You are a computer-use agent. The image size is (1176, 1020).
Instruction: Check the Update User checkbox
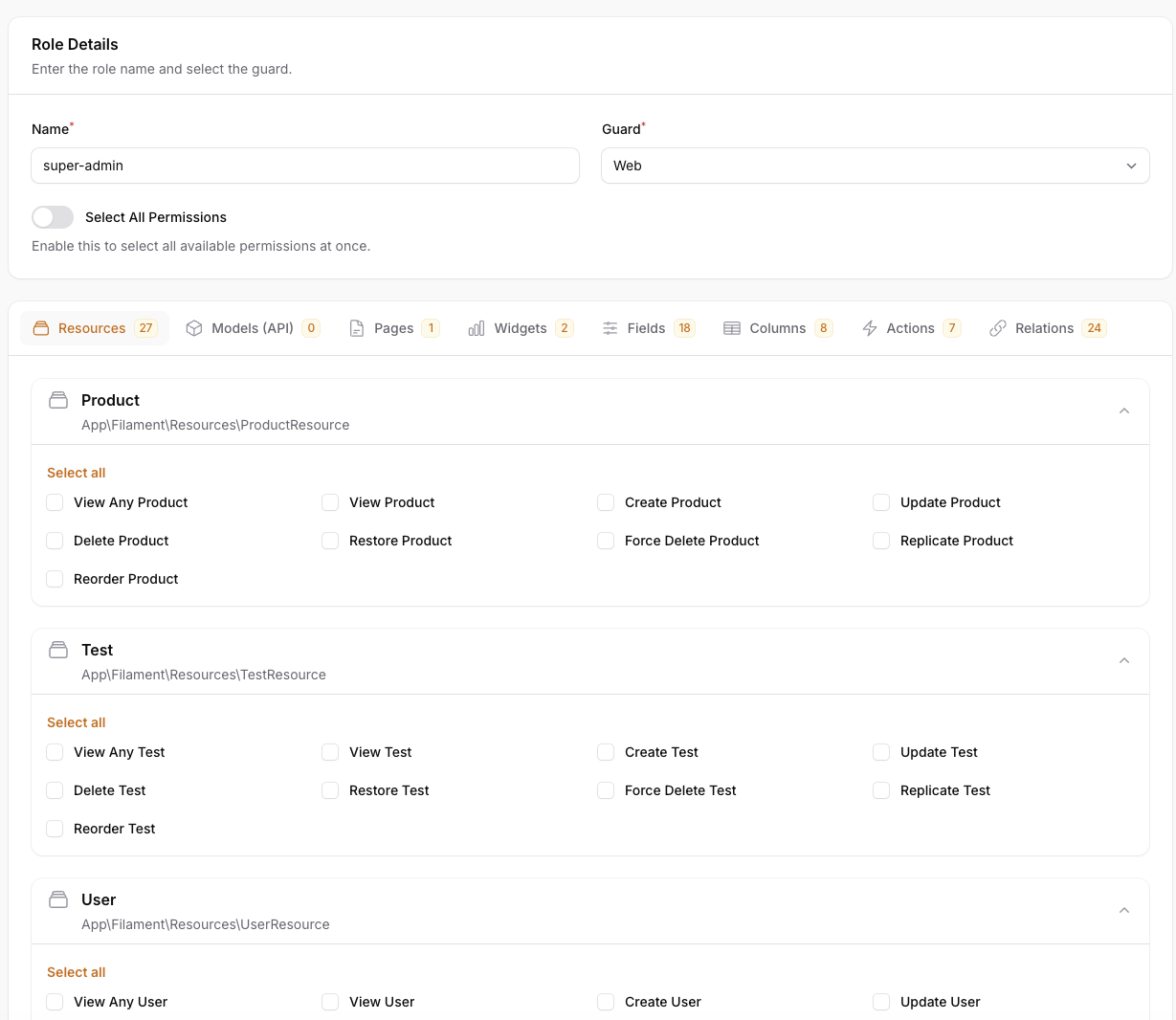(x=881, y=1002)
